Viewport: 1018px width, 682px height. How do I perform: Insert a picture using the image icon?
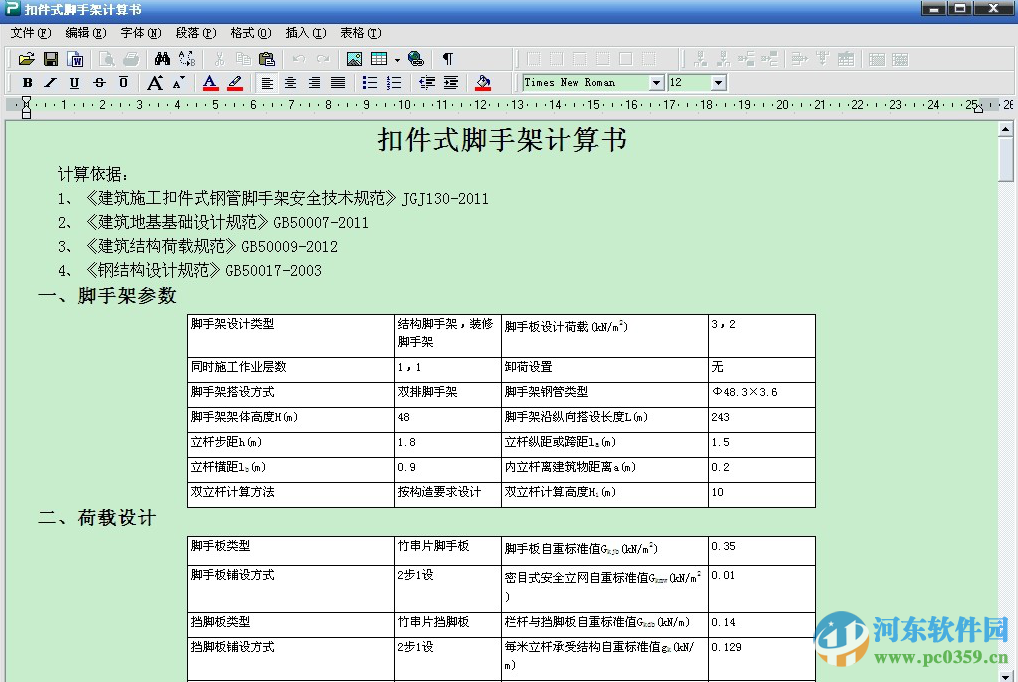pyautogui.click(x=352, y=58)
